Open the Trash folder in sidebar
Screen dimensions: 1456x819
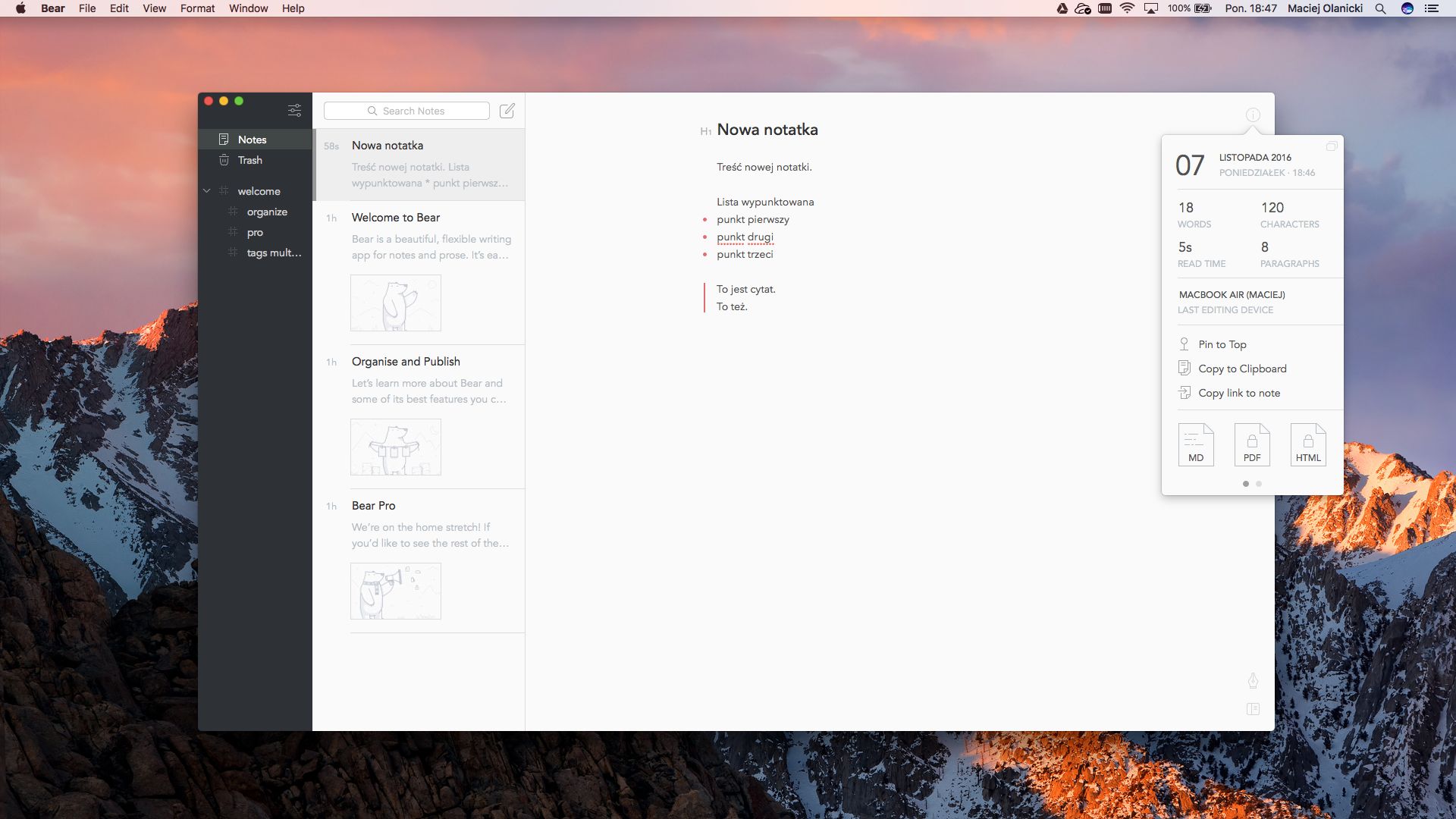click(249, 160)
